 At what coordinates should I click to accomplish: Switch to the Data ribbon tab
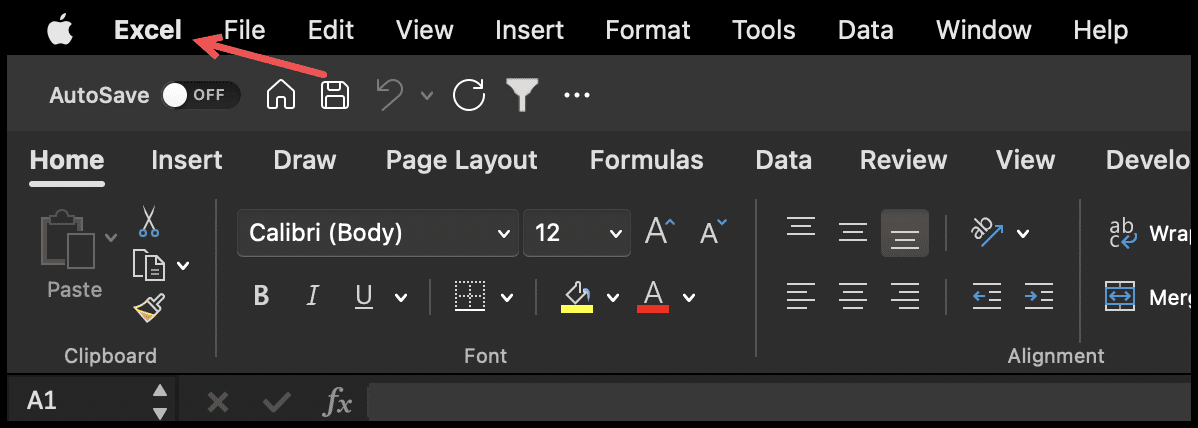click(783, 160)
